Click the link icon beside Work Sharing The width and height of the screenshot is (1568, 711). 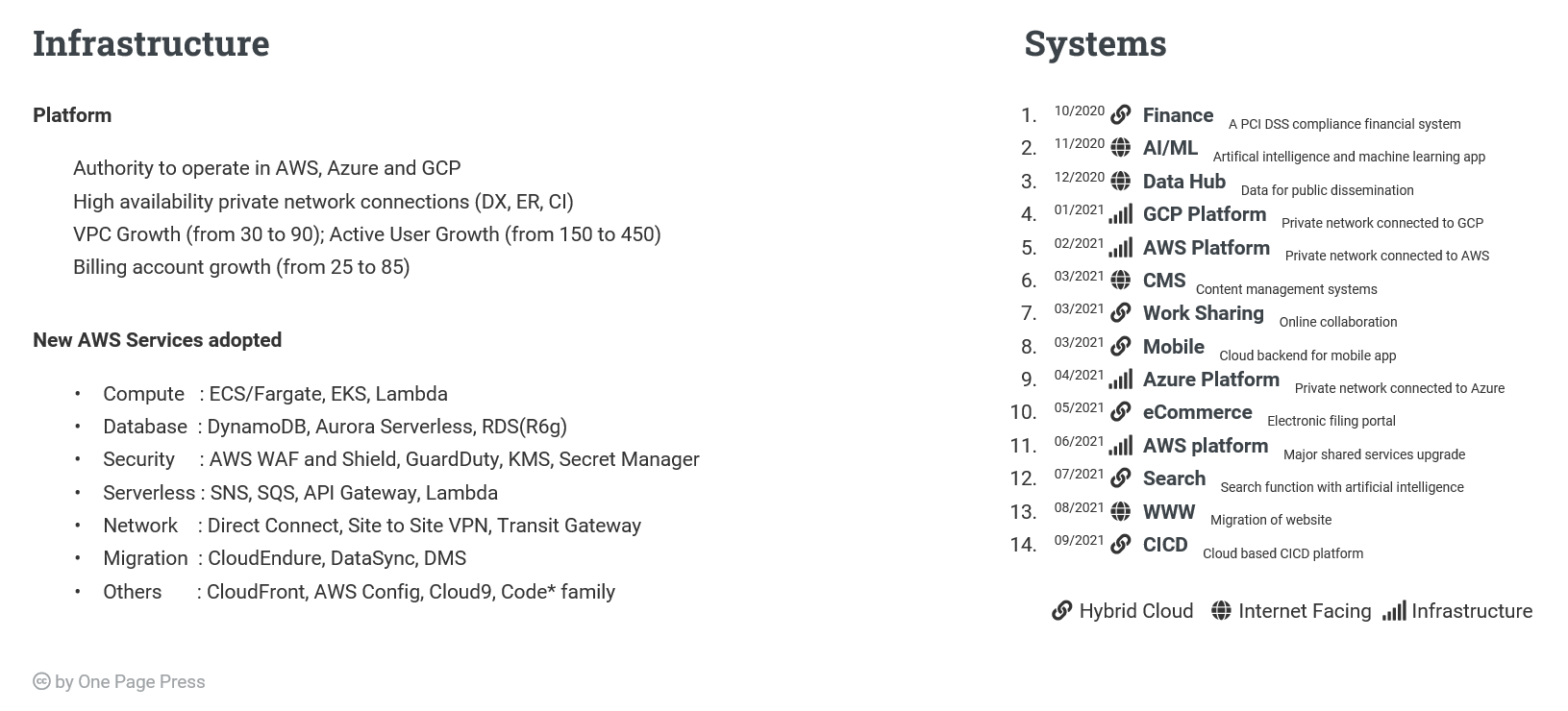(x=1120, y=313)
